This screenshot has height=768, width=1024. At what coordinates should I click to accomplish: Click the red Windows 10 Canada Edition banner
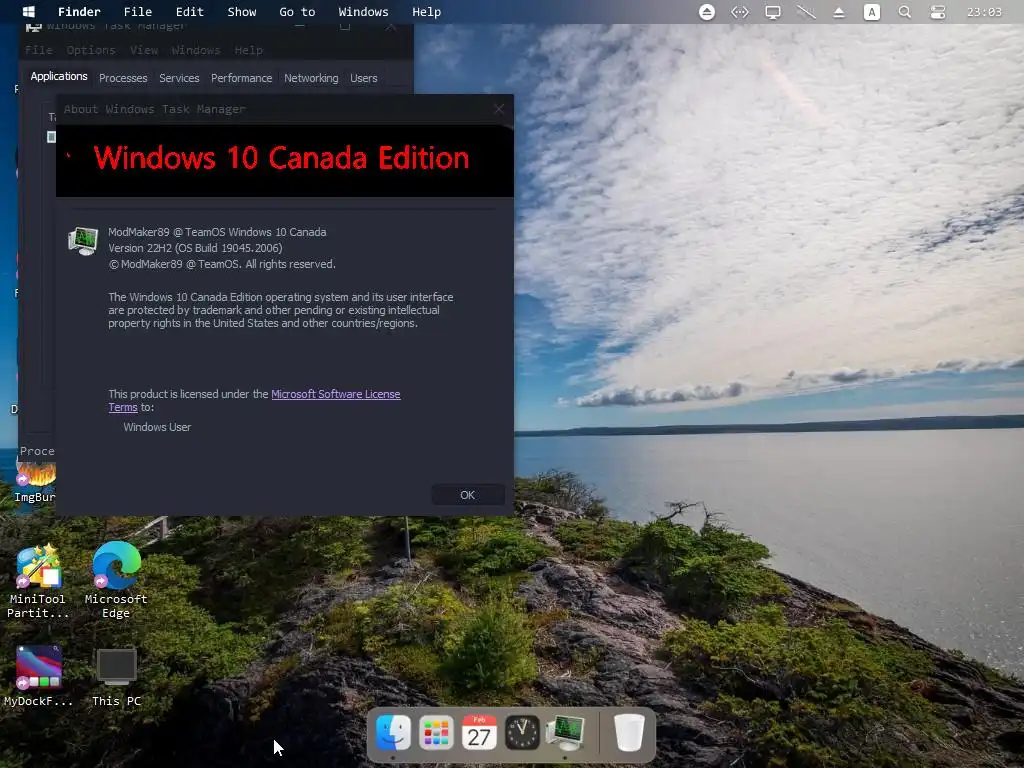[285, 159]
